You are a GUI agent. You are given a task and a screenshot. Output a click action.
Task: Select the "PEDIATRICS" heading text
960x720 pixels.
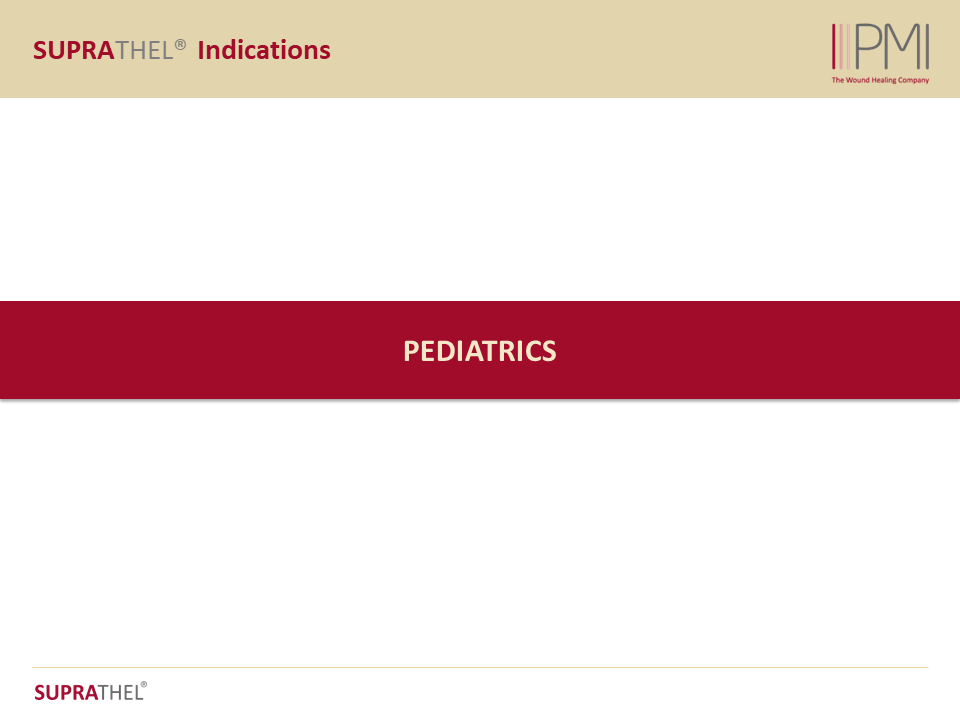480,351
